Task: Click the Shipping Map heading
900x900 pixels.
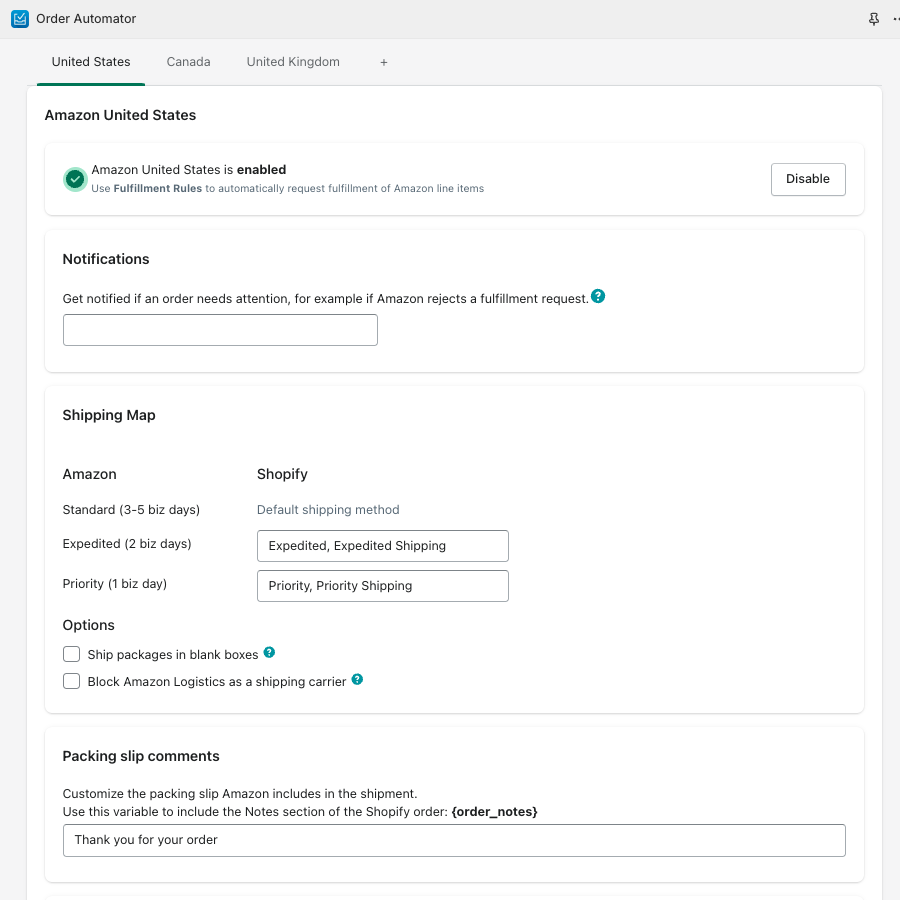Action: click(109, 415)
